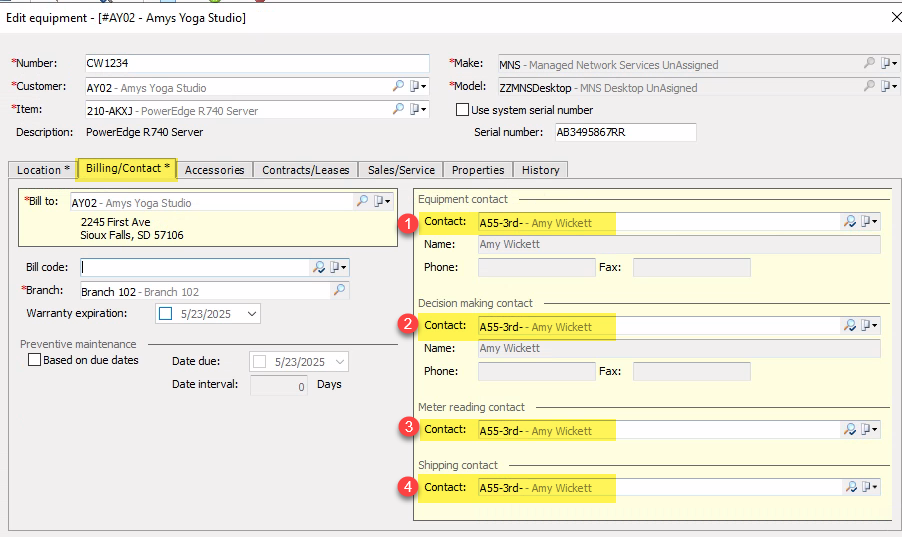902x537 pixels.
Task: Click Decision making contact Fax field
Action: (691, 371)
